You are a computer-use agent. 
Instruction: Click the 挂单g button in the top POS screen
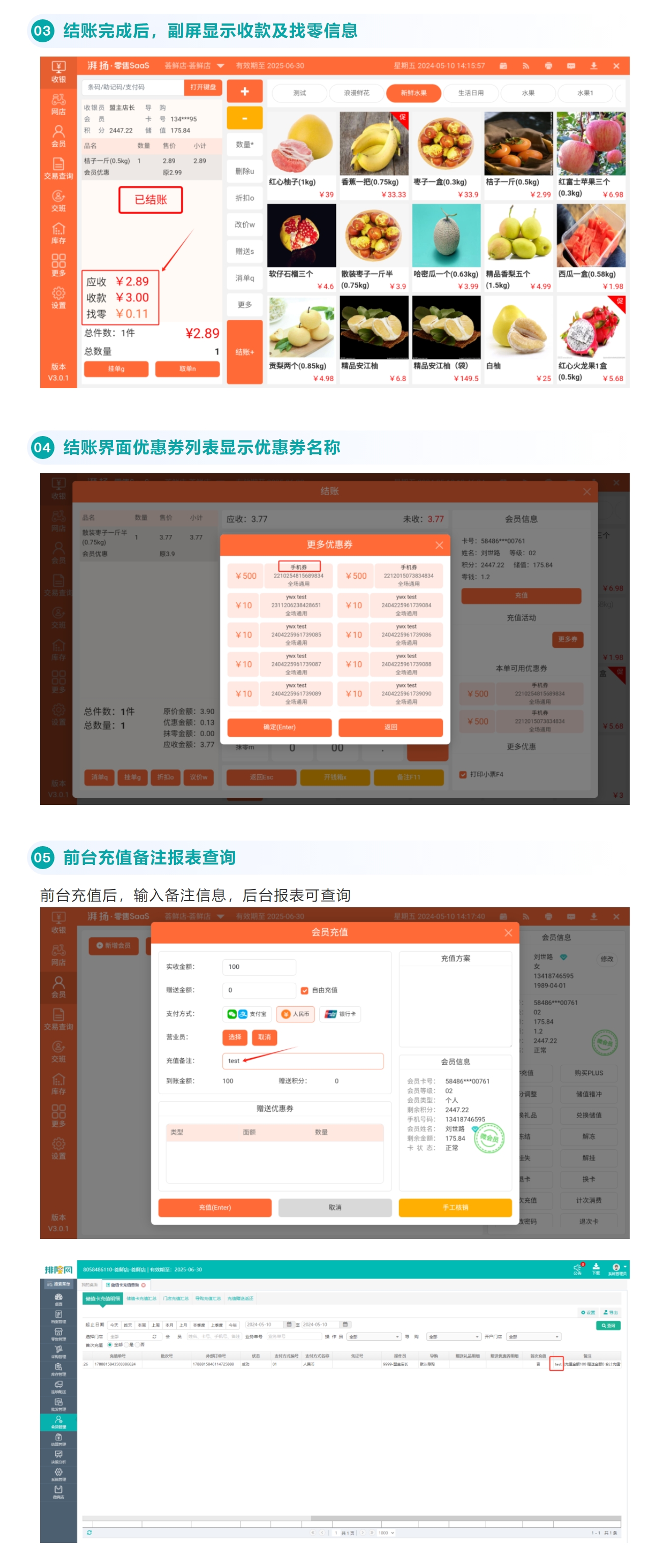tap(116, 369)
